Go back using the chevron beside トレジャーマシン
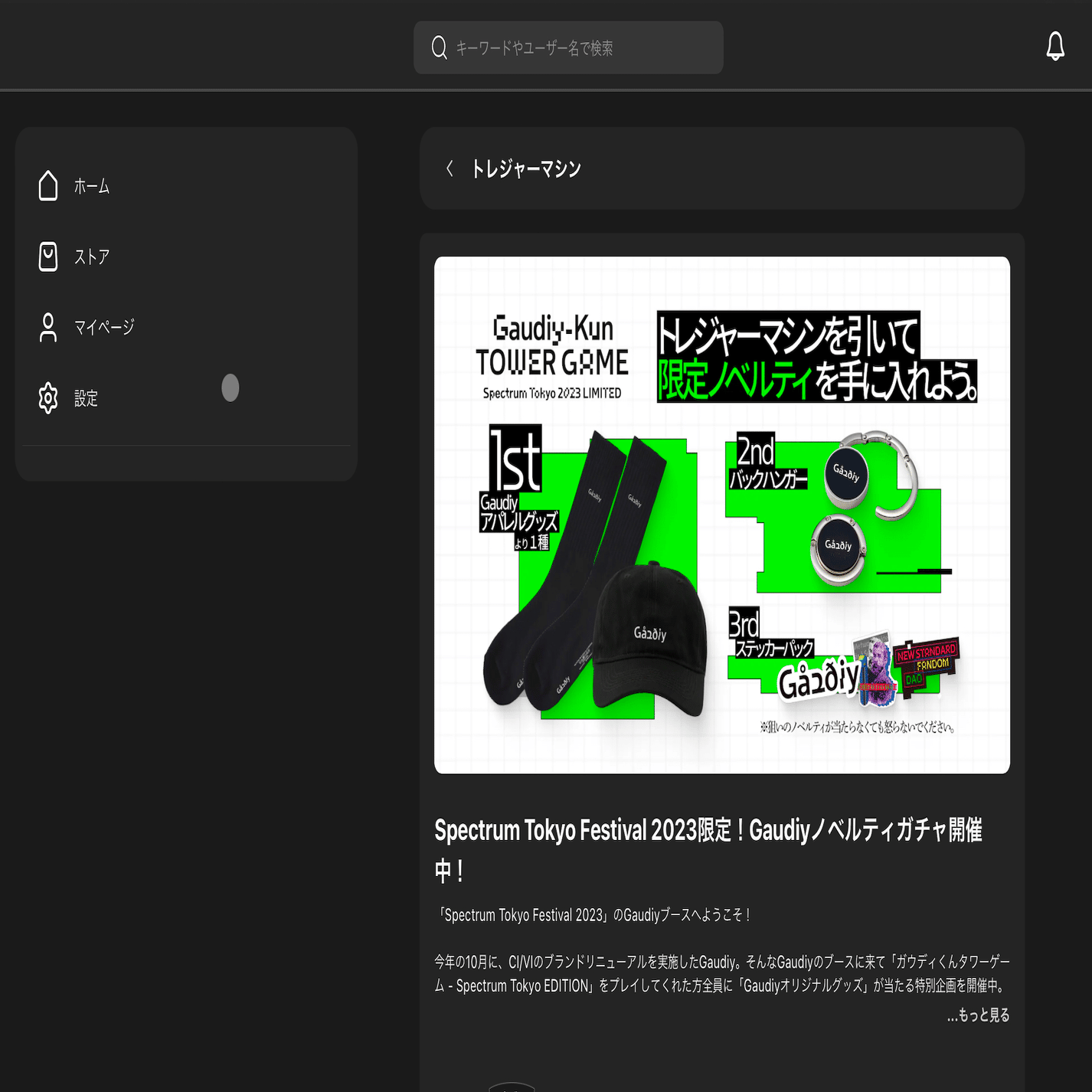Viewport: 1092px width, 1092px height. coord(450,168)
